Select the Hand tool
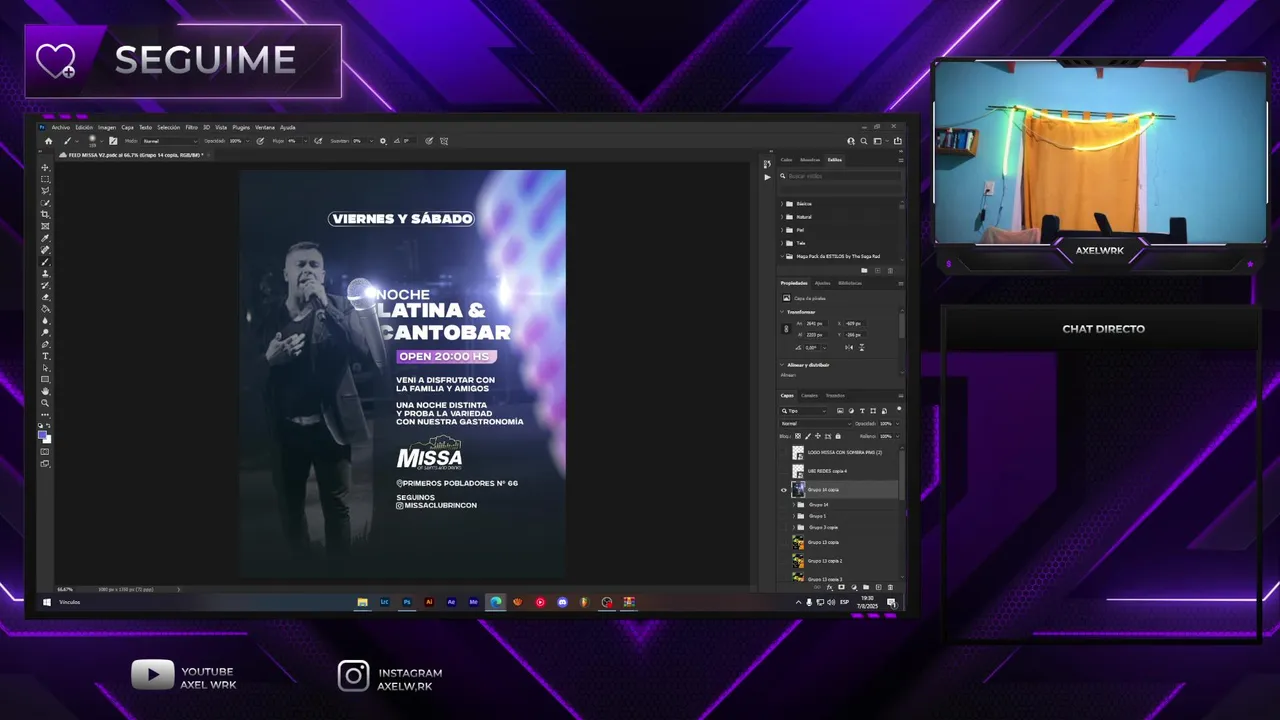The width and height of the screenshot is (1280, 720). [x=46, y=391]
